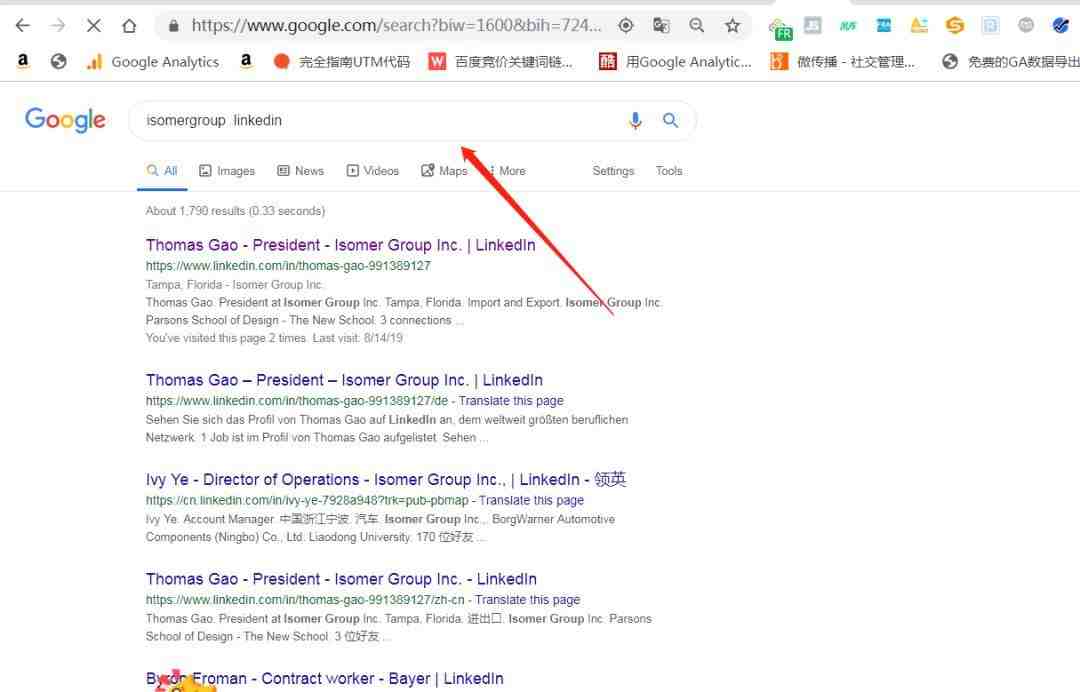
Task: Expand the More search categories menu
Action: (x=507, y=171)
